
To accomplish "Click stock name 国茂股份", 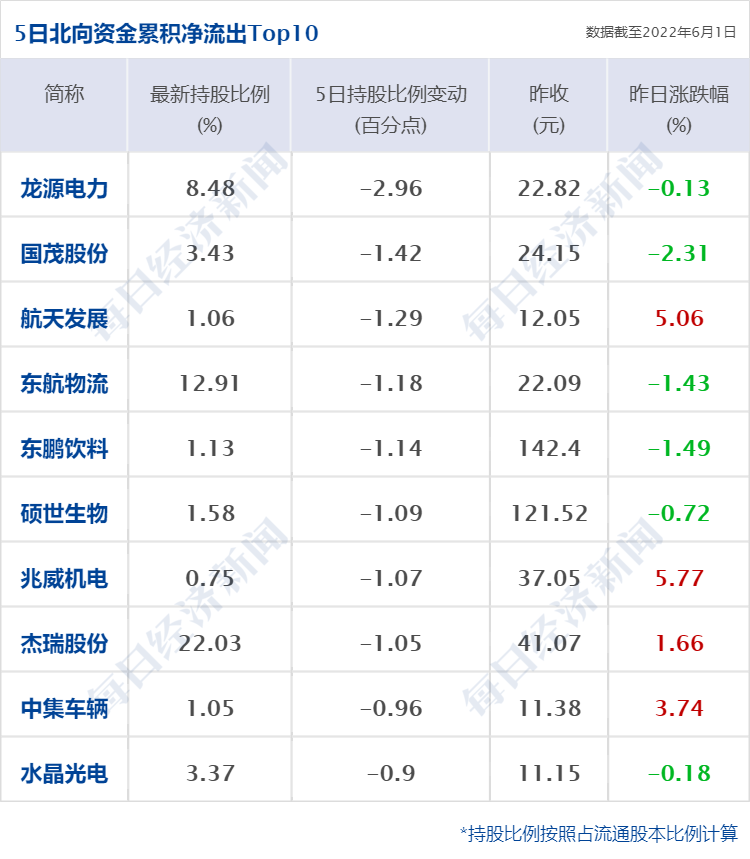I will coord(64,254).
